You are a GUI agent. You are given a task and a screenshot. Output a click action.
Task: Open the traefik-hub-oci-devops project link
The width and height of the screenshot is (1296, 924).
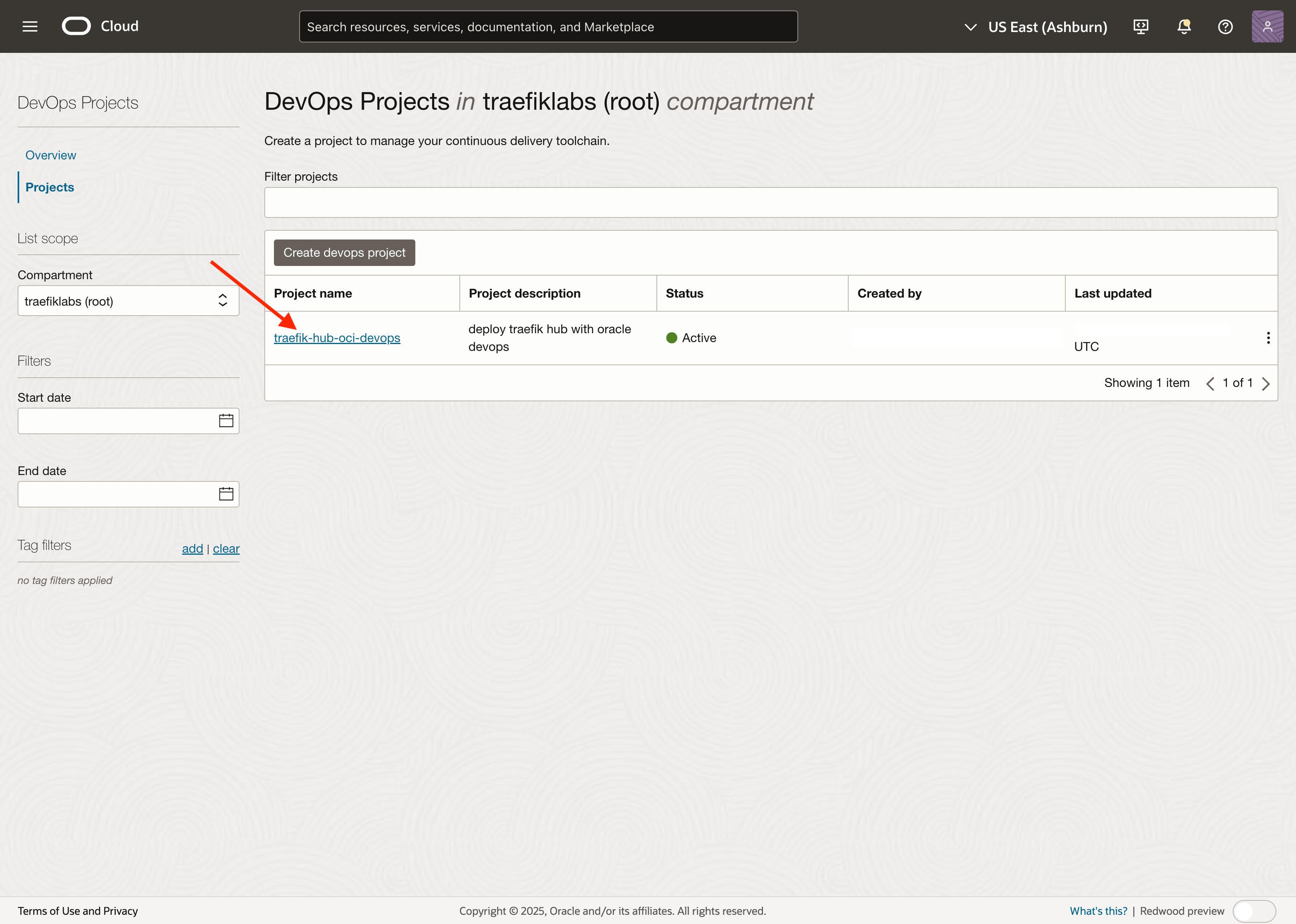click(x=337, y=338)
